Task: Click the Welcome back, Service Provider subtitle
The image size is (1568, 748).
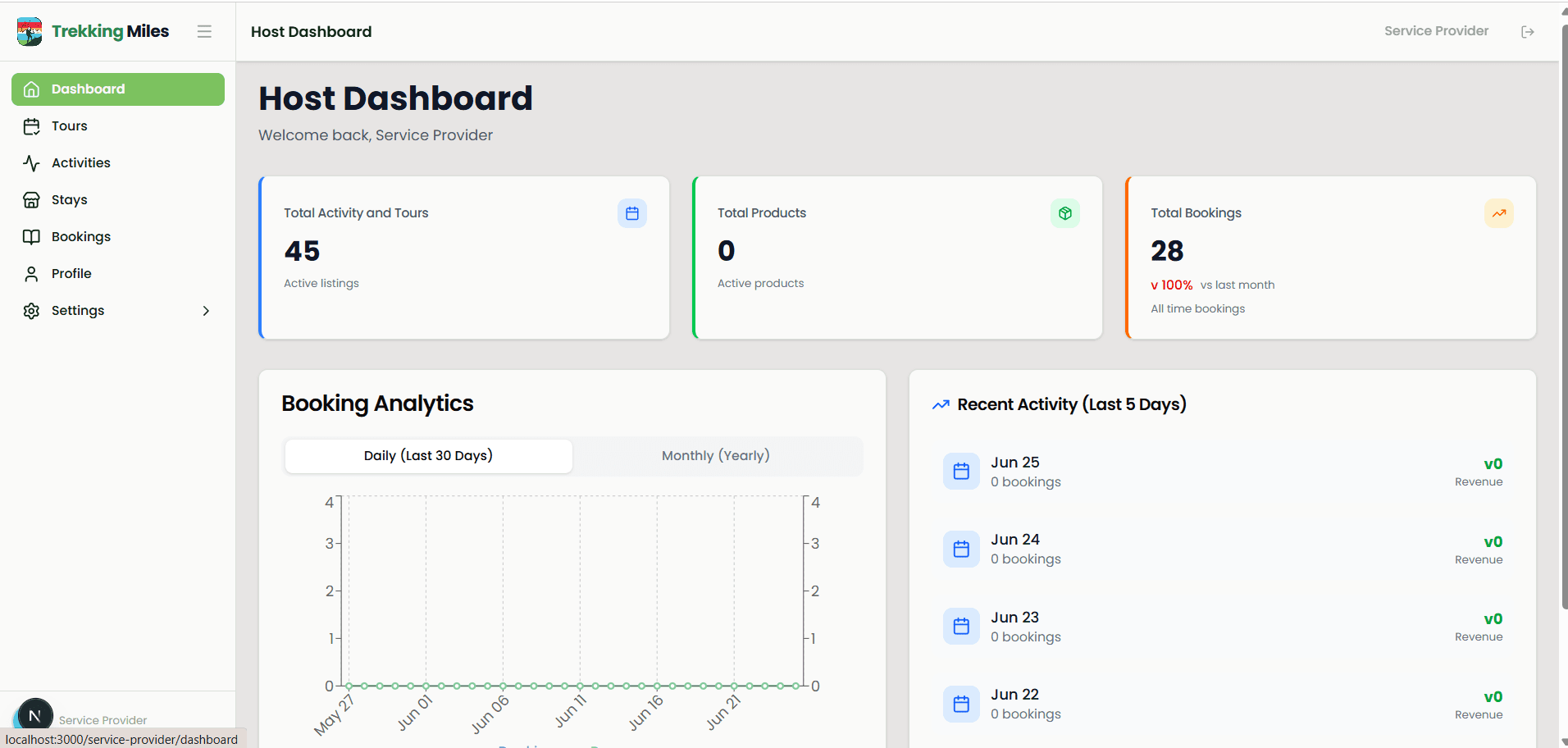Action: [376, 135]
